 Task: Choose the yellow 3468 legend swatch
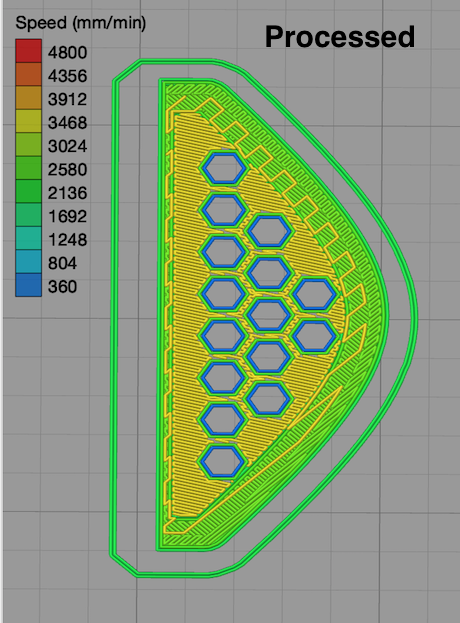click(29, 121)
